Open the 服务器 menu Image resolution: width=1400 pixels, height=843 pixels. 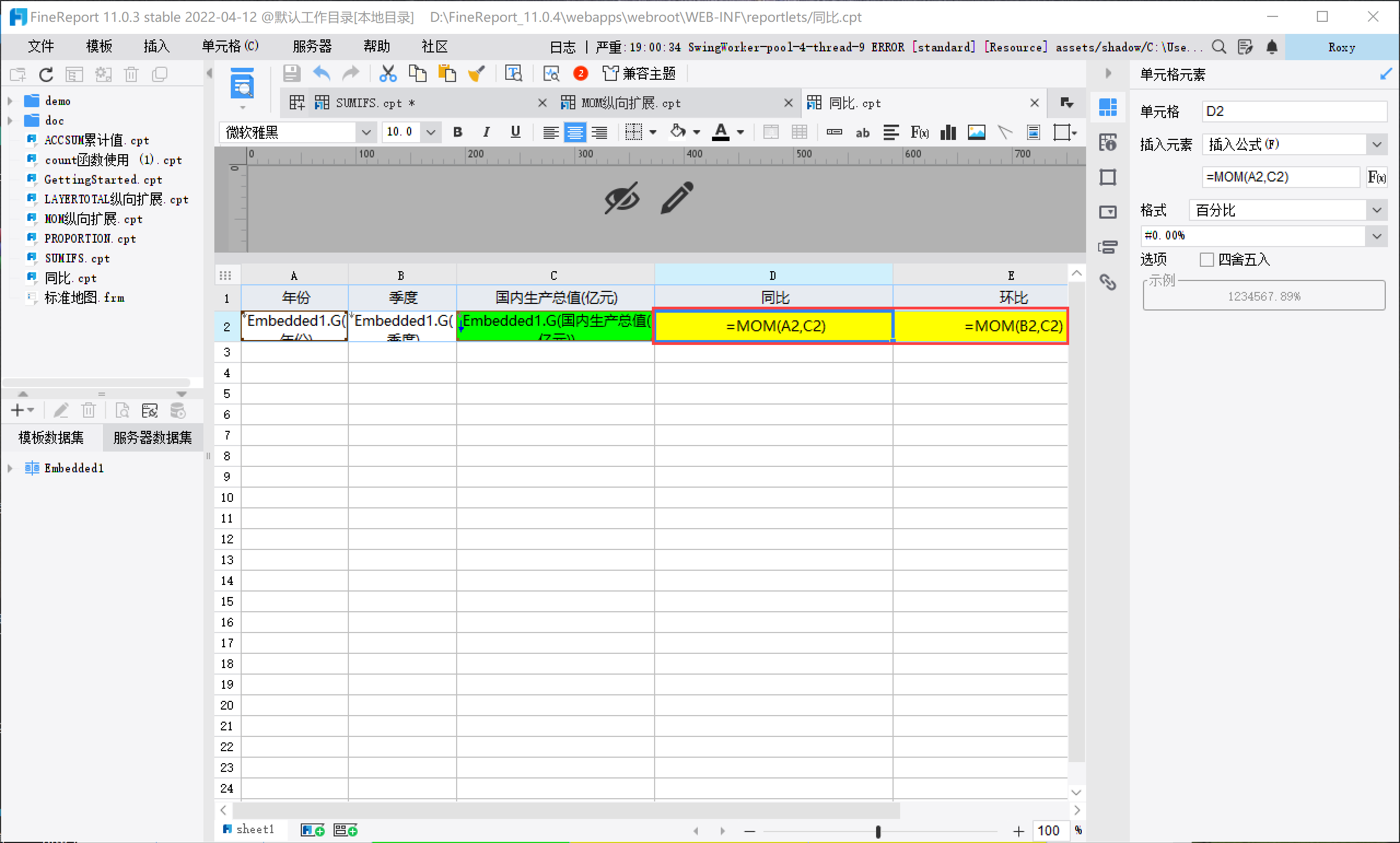click(312, 46)
